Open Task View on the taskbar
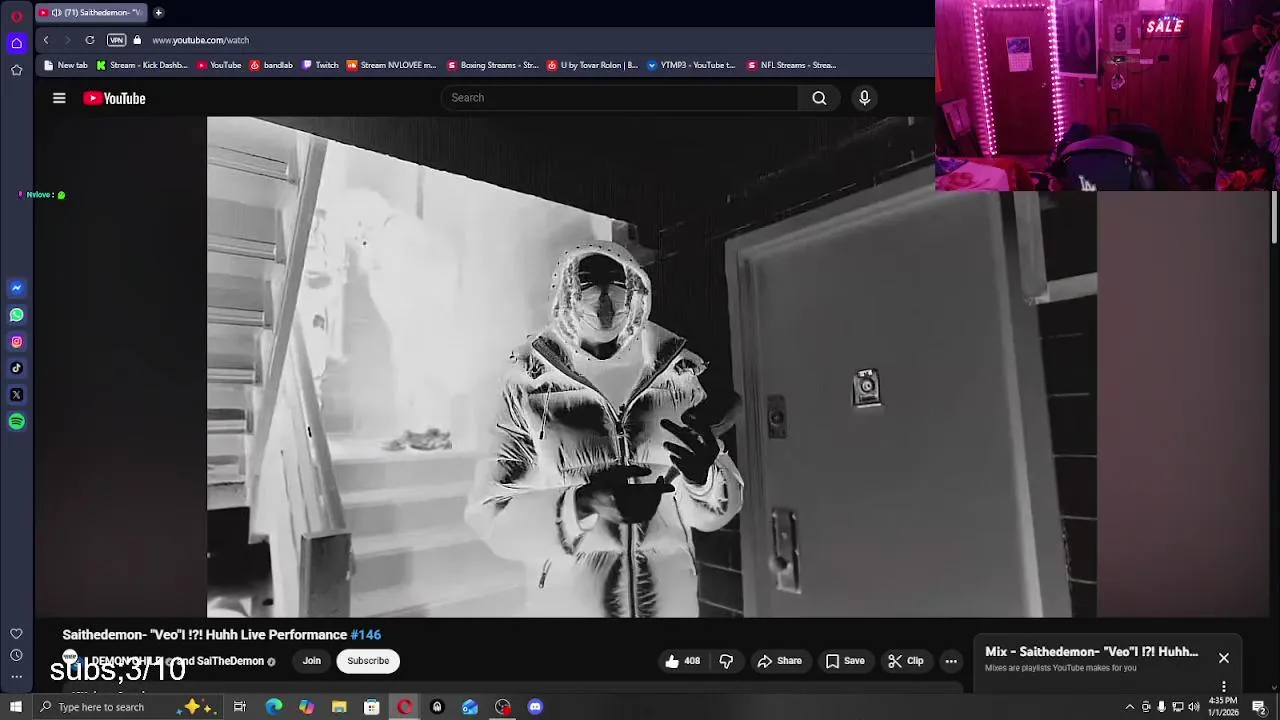This screenshot has height=720, width=1280. point(240,707)
